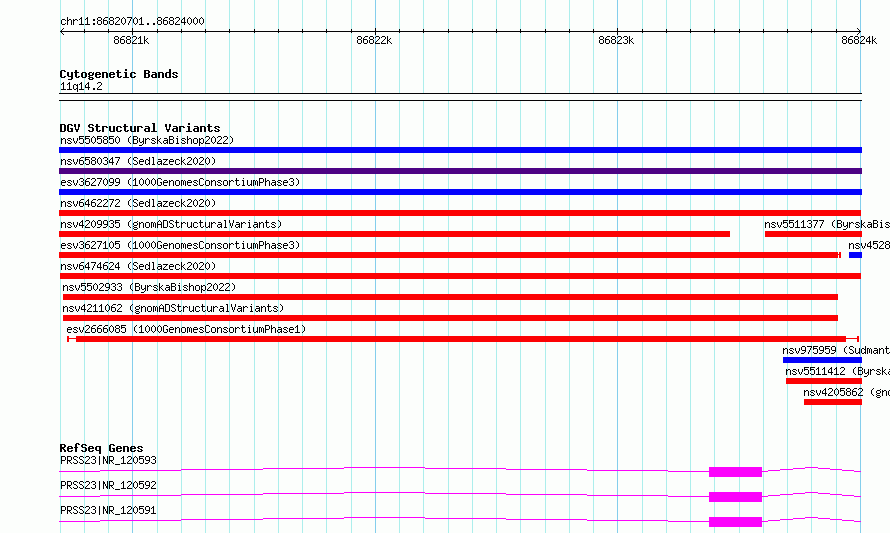Screen dimensions: 890x533
Task: Open esv3627105 (1000GenomesConsortiumPhase3) label
Action: [180, 245]
